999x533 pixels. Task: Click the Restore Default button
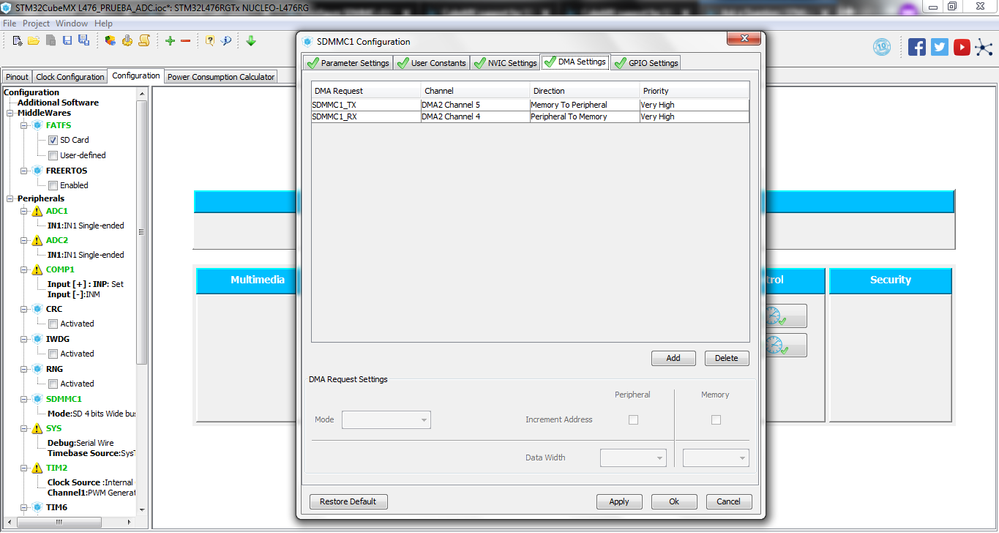(x=349, y=502)
